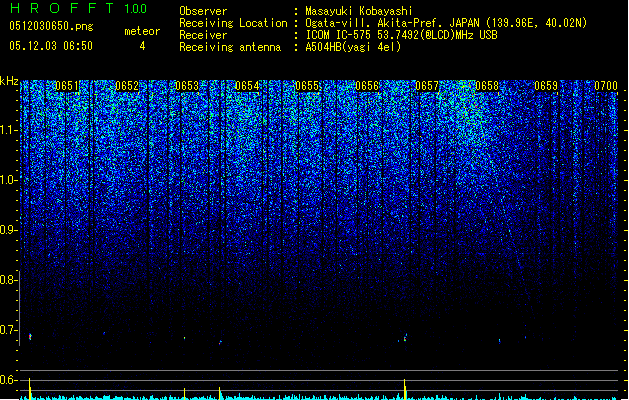The image size is (629, 400).
Task: Click the meteor count value 4
Action: (x=142, y=46)
